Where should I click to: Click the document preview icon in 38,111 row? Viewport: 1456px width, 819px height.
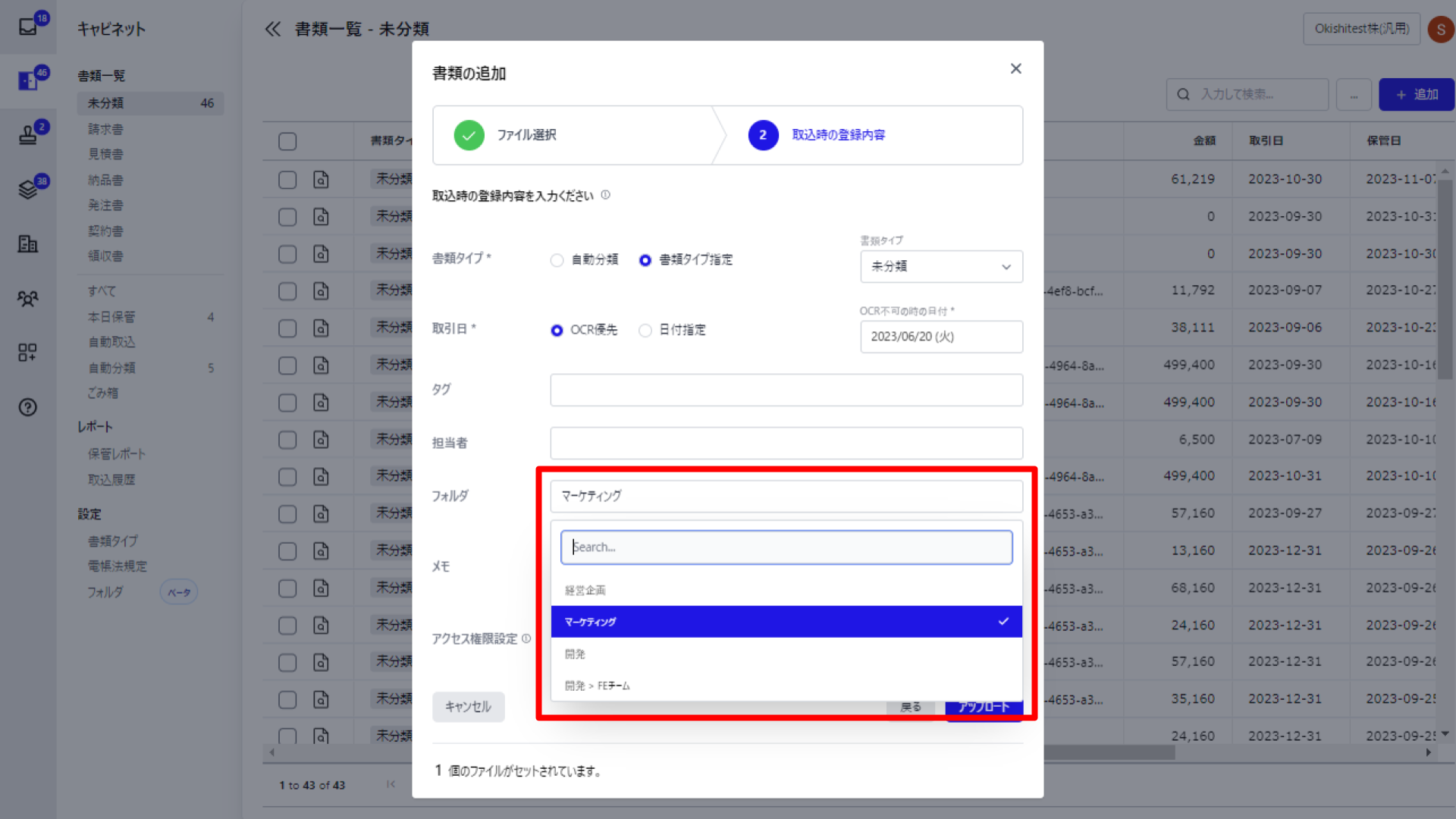tap(322, 328)
